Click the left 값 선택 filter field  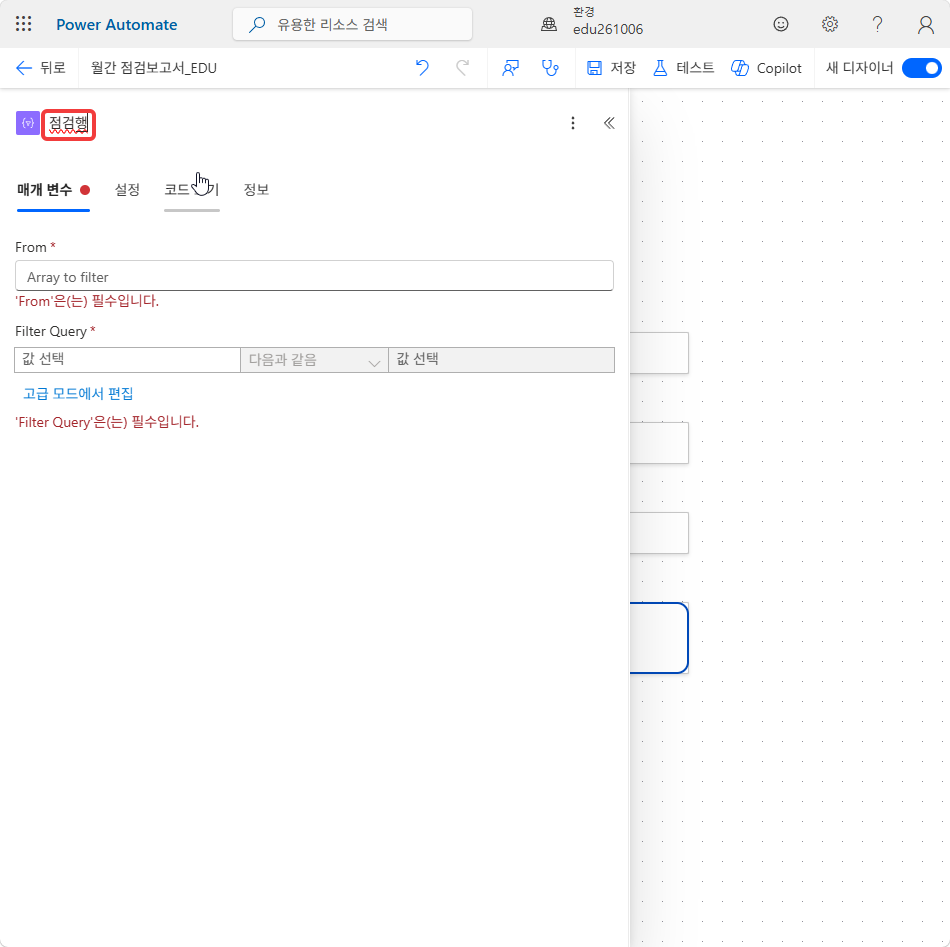click(127, 360)
